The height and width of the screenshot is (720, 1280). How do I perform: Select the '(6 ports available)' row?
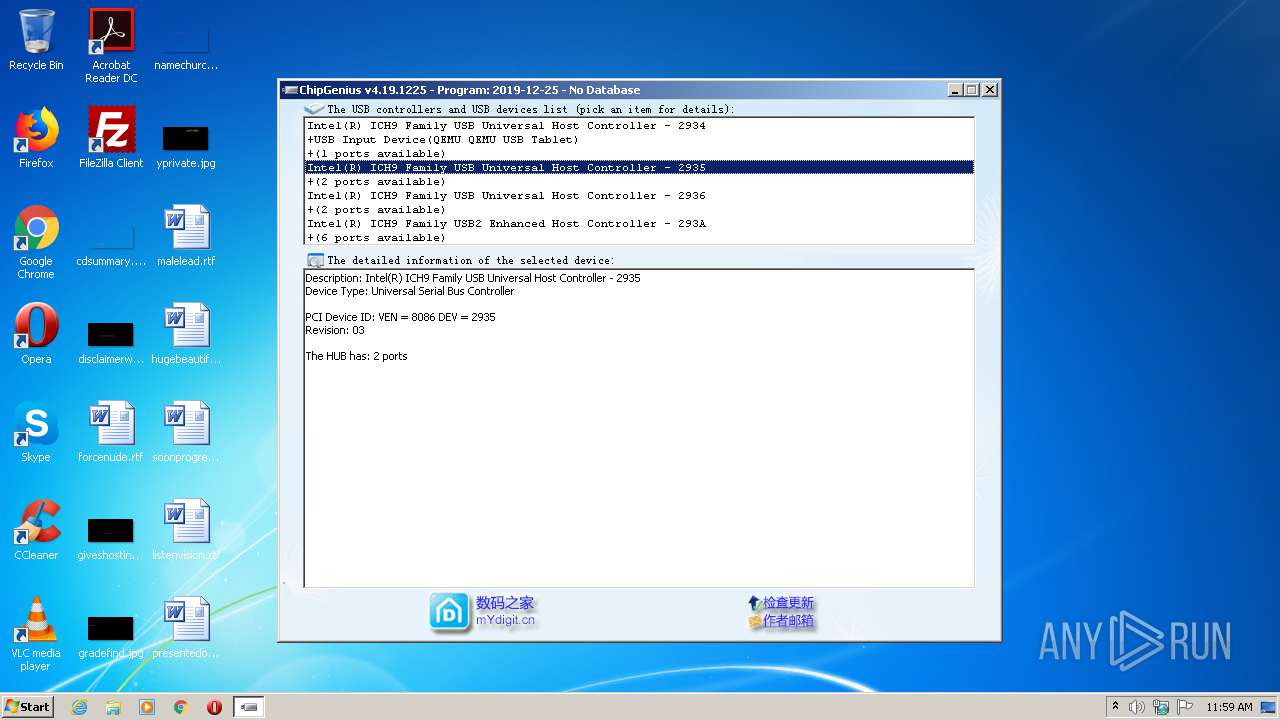[x=639, y=238]
